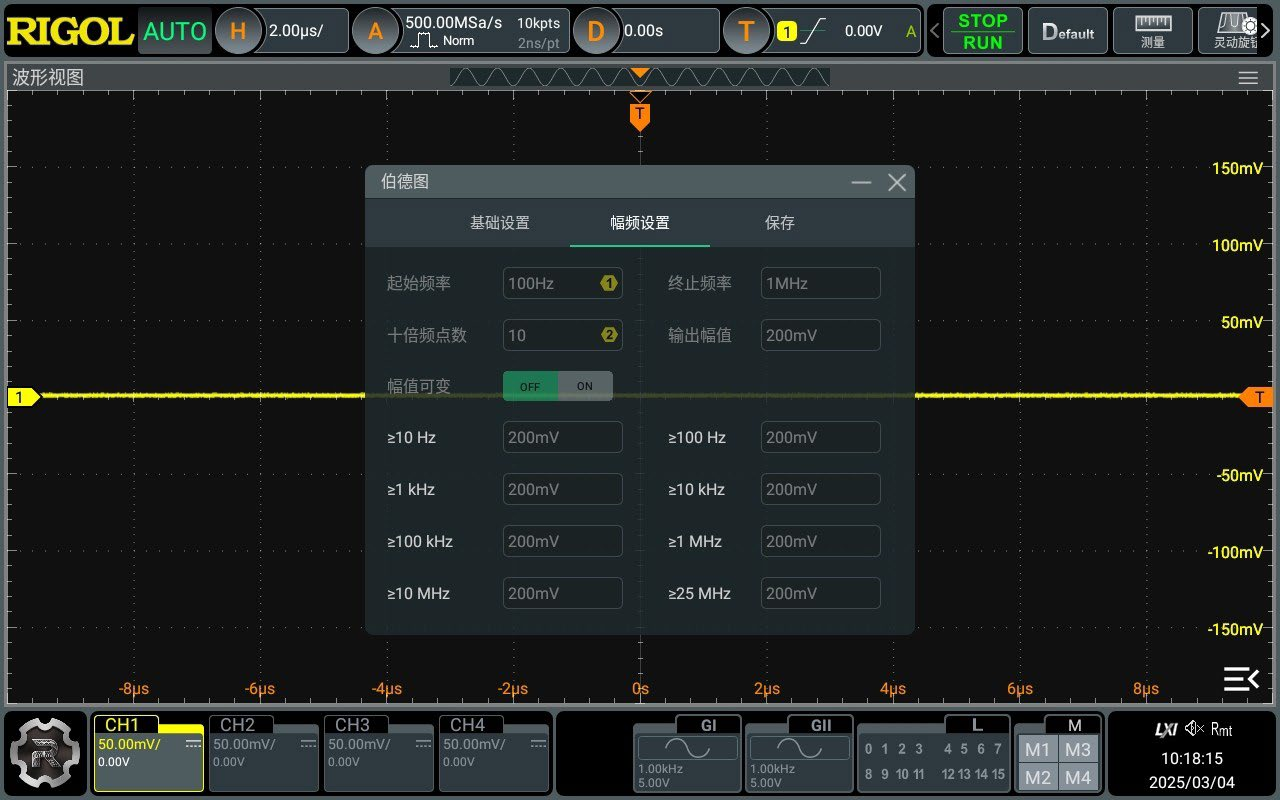The image size is (1280, 800).
Task: Toggle STOP/RUN acquisition button
Action: pyautogui.click(x=982, y=31)
